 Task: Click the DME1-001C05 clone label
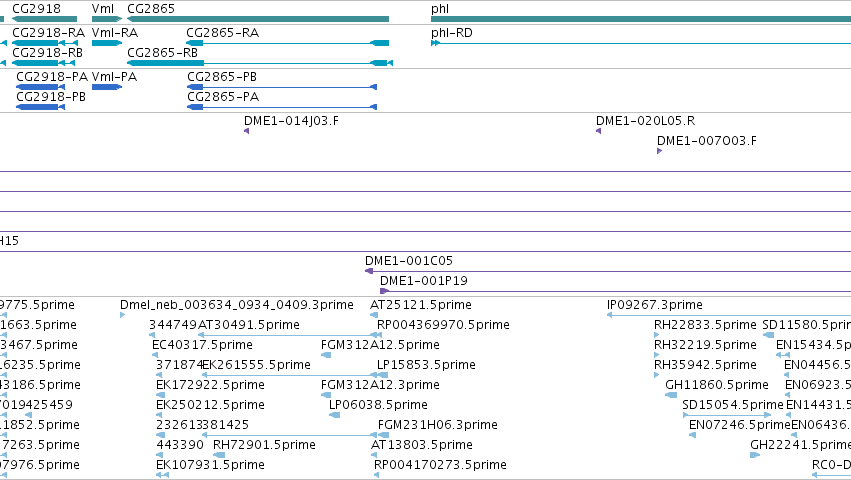point(409,261)
